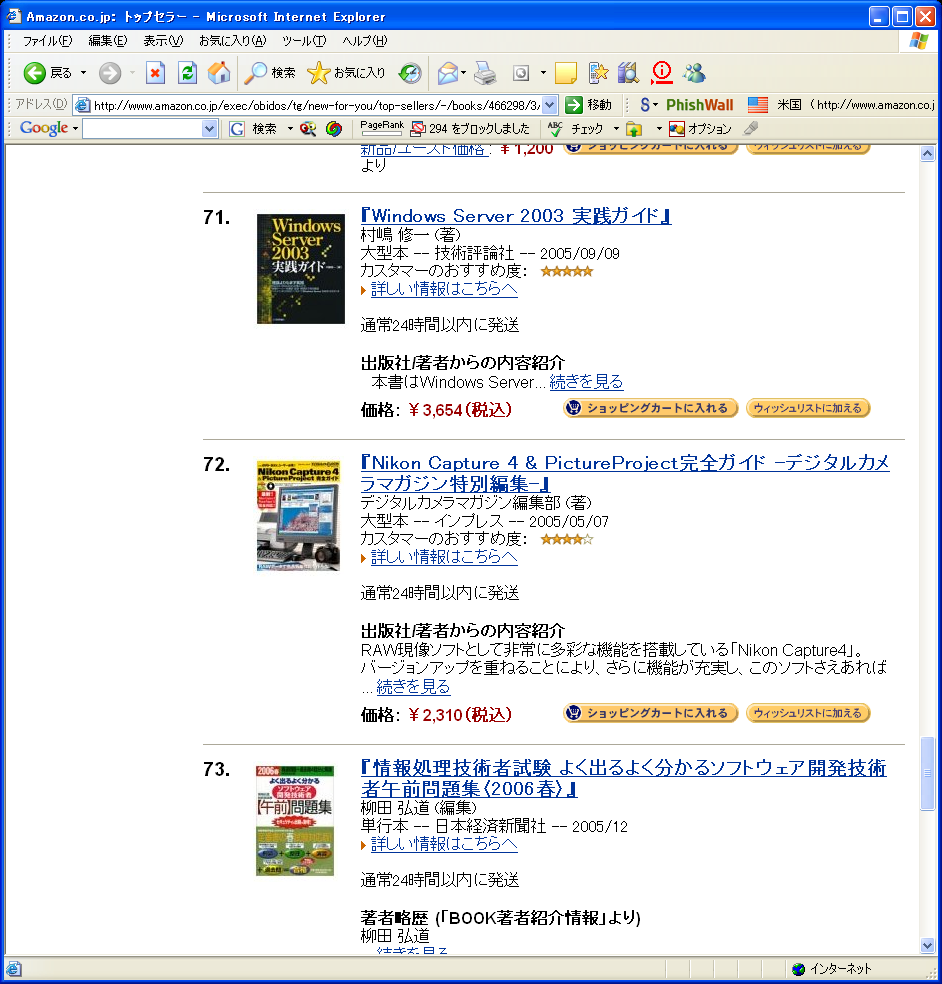Open the ツール menu
Viewport: 942px width, 984px height.
304,41
